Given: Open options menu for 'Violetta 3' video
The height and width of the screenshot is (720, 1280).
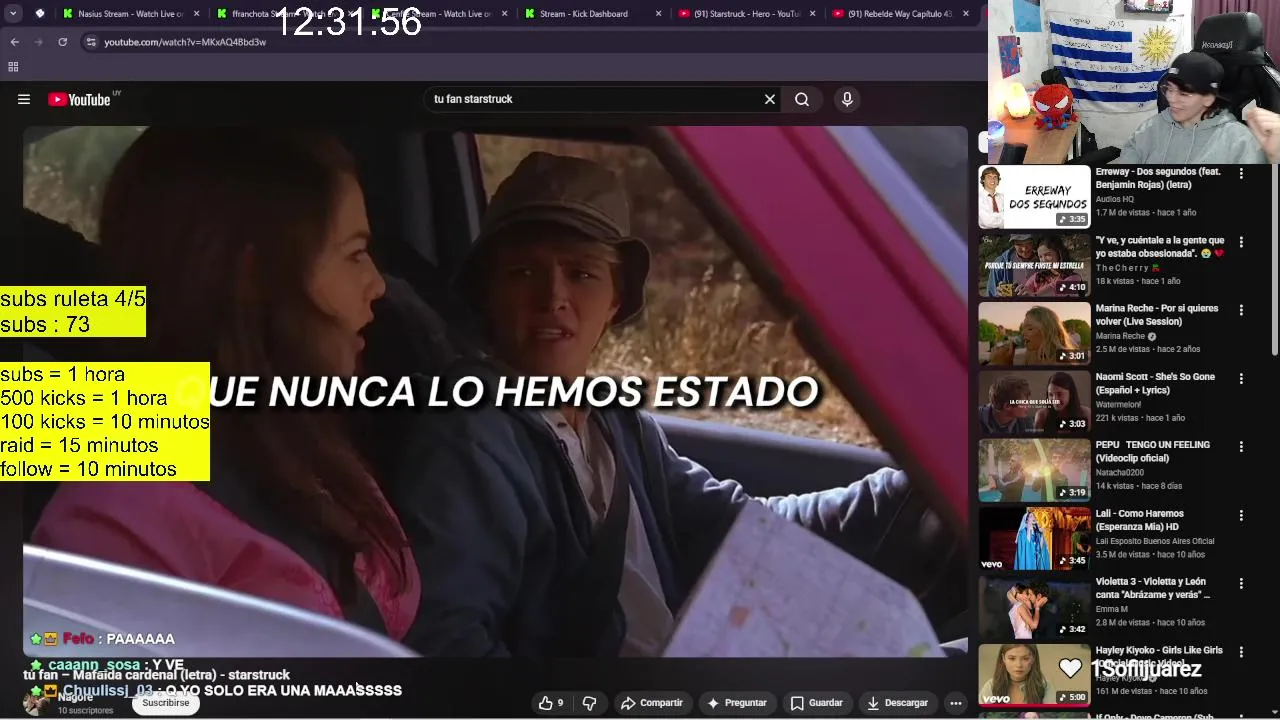Looking at the screenshot, I should (1241, 583).
